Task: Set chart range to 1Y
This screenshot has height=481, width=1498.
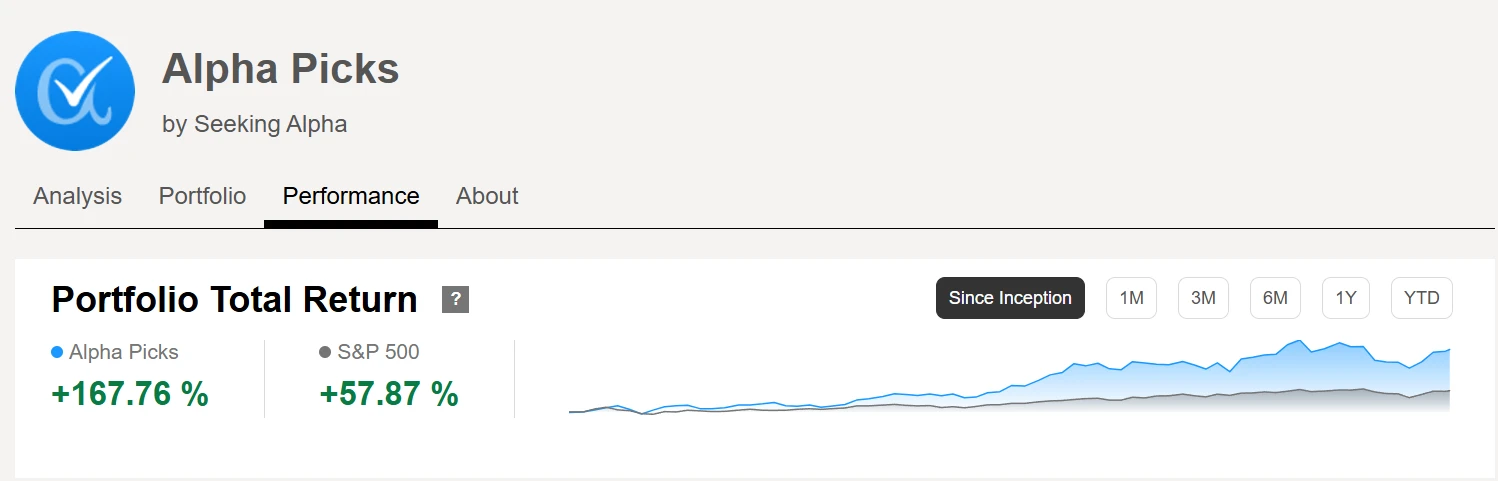Action: pos(1346,298)
